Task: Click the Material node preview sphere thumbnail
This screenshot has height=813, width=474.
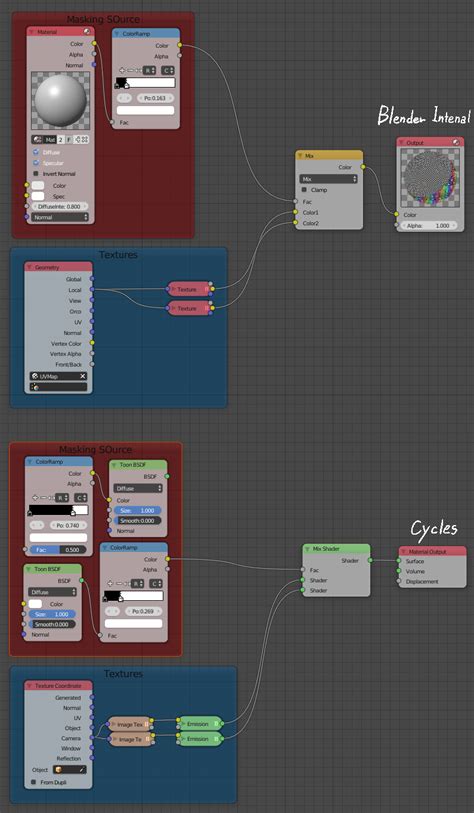Action: [60, 101]
